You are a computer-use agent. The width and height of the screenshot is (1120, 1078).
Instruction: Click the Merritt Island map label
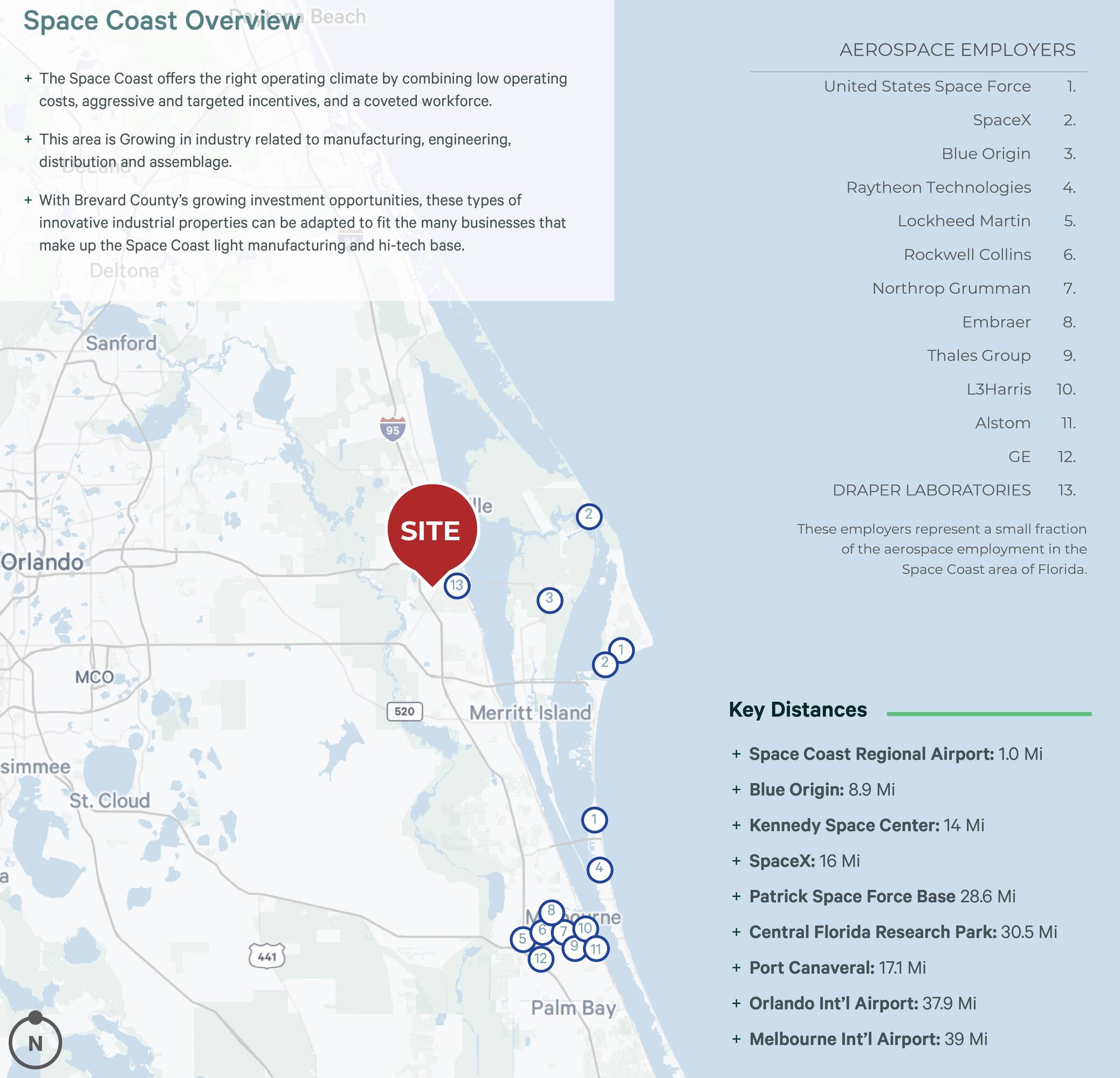tap(530, 713)
